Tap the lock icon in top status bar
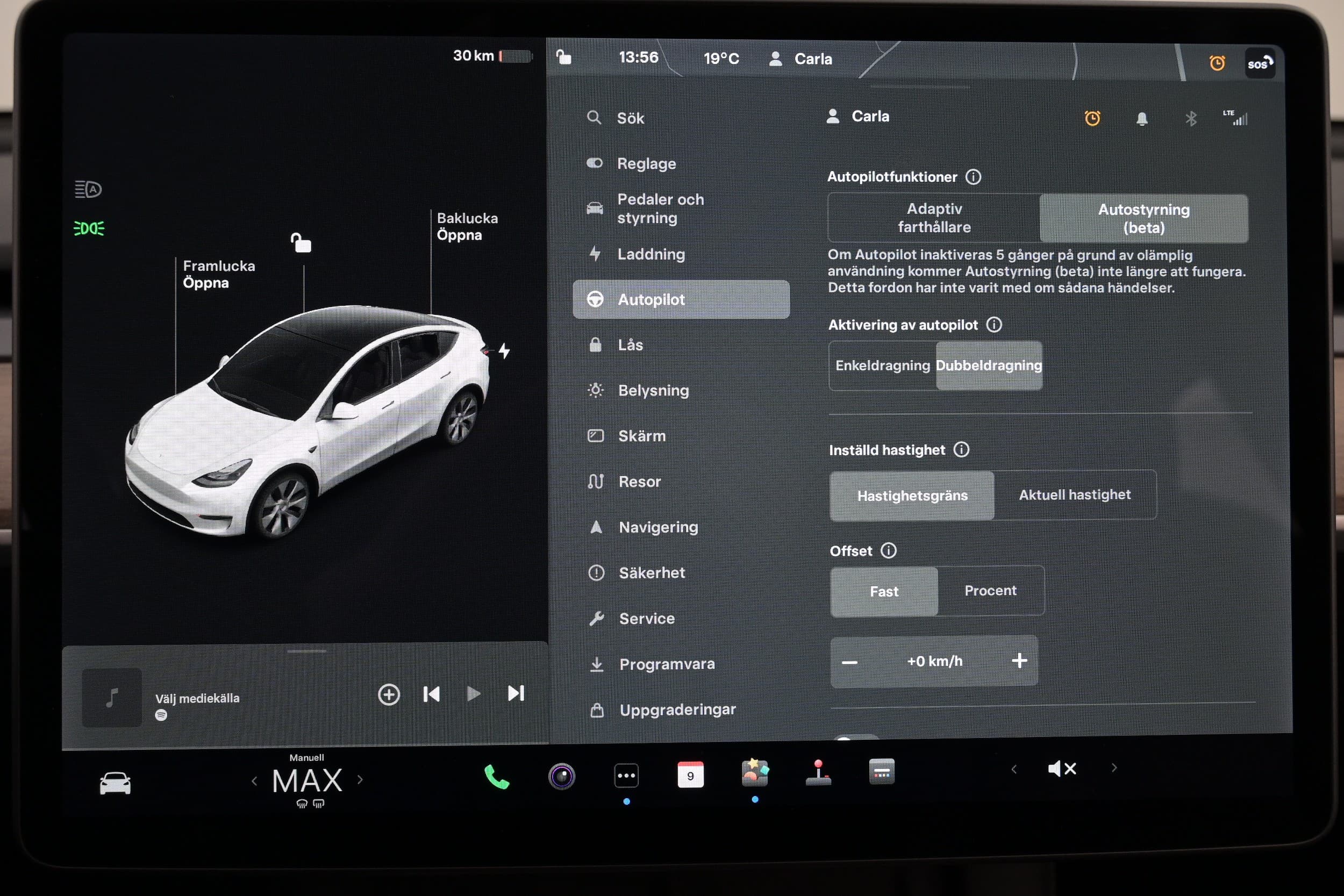 click(x=563, y=56)
